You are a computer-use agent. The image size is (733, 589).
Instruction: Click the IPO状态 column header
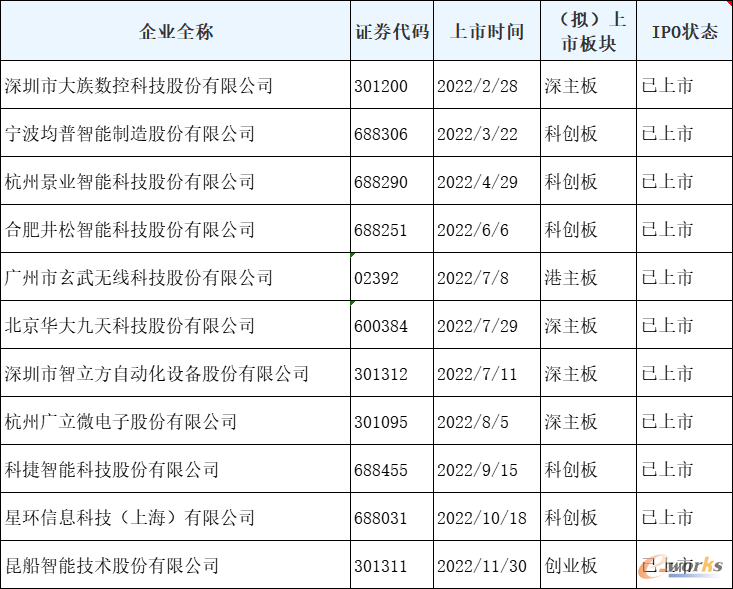pyautogui.click(x=685, y=31)
